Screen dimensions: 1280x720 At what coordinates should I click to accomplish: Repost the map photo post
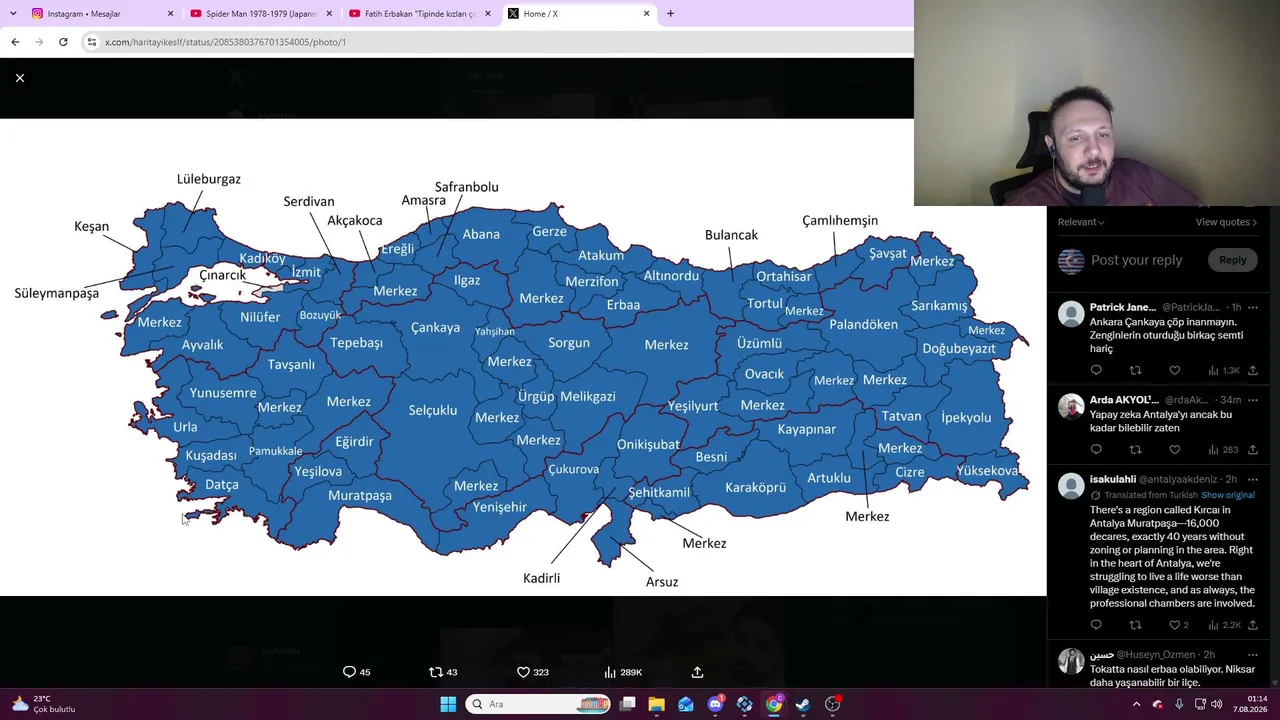coord(443,672)
